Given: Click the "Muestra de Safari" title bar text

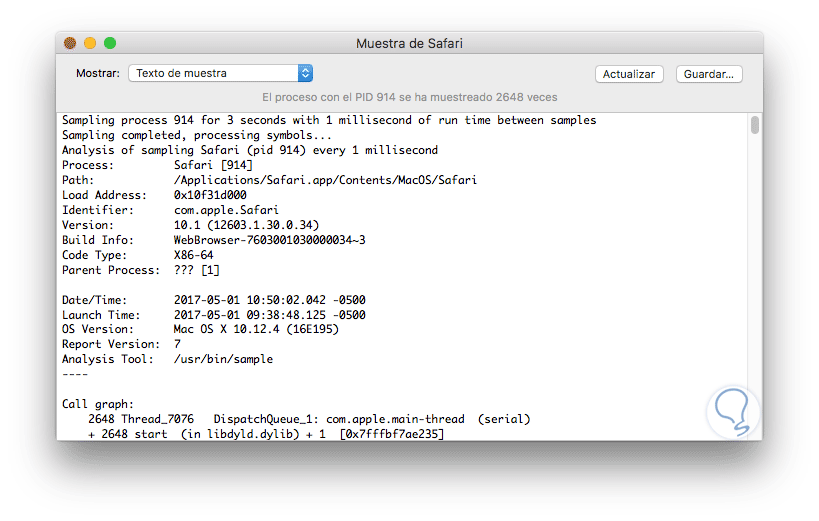Looking at the screenshot, I should (409, 44).
